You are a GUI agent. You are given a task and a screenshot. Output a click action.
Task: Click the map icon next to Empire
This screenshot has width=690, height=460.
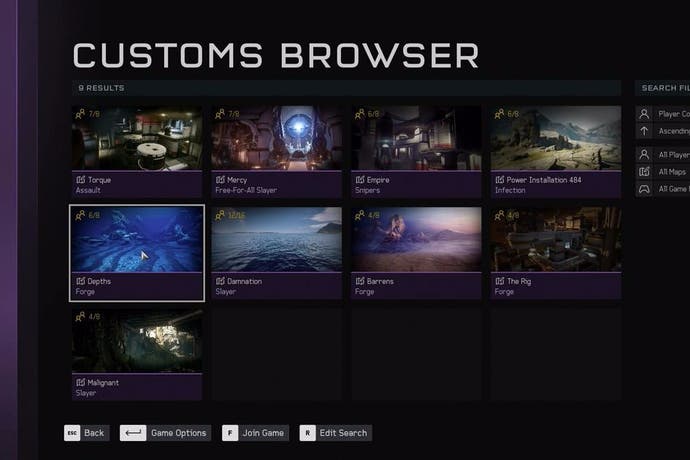pyautogui.click(x=360, y=180)
